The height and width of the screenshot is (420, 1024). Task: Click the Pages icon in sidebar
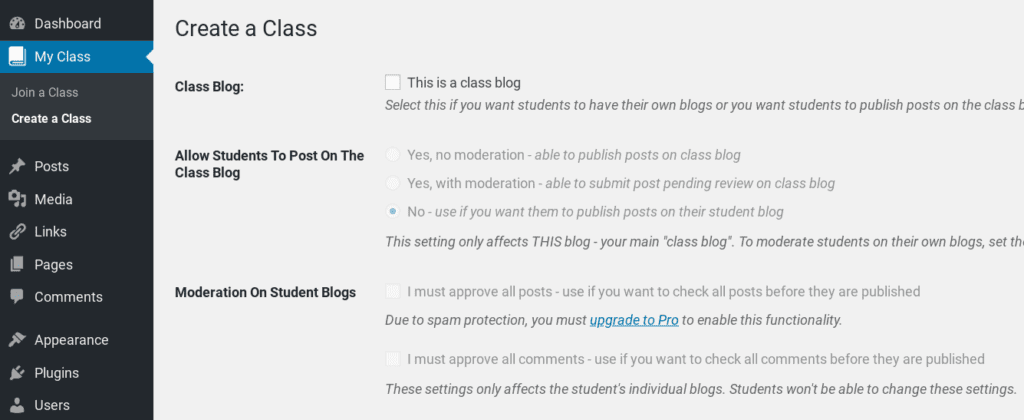17,265
